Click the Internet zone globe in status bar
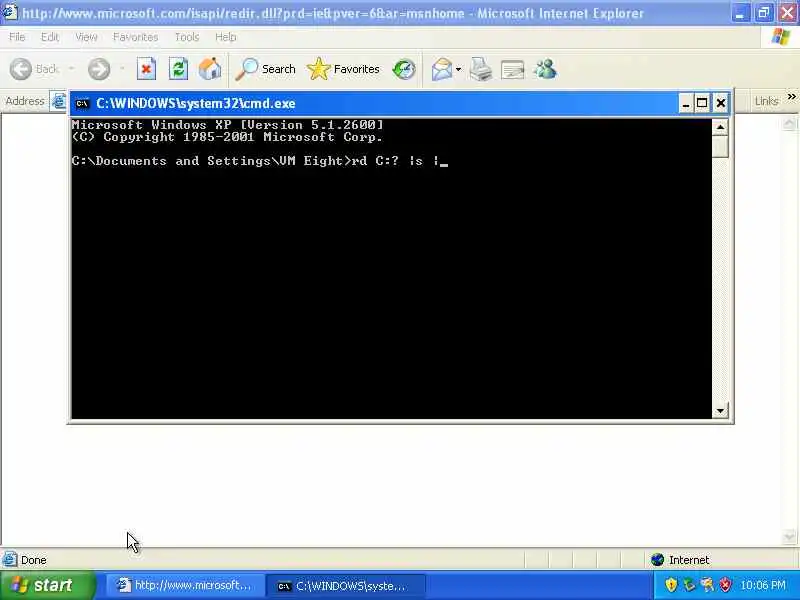Viewport: 800px width, 600px height. click(x=657, y=560)
